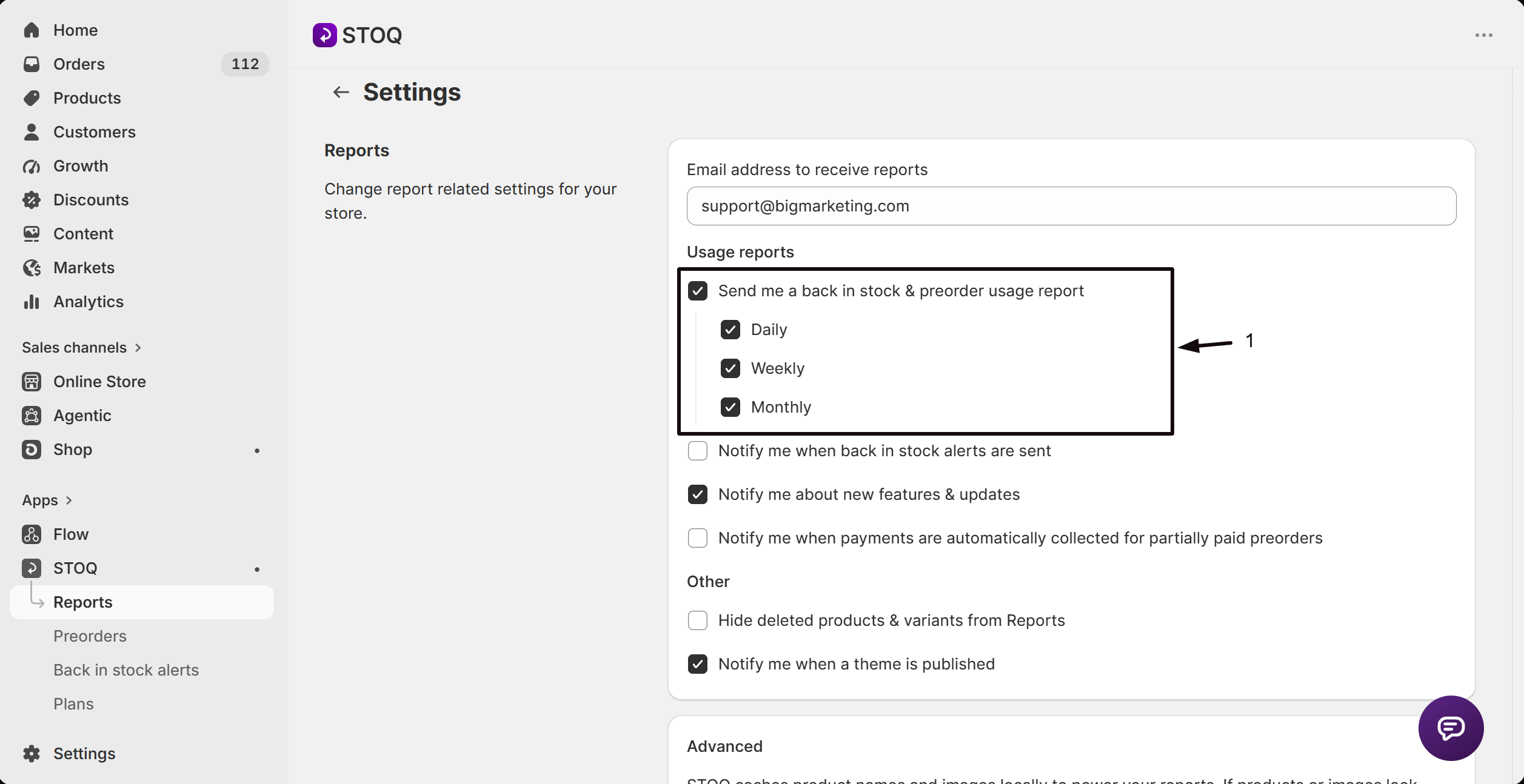Disable new features & updates notification
Image resolution: width=1524 pixels, height=784 pixels.
(x=698, y=494)
